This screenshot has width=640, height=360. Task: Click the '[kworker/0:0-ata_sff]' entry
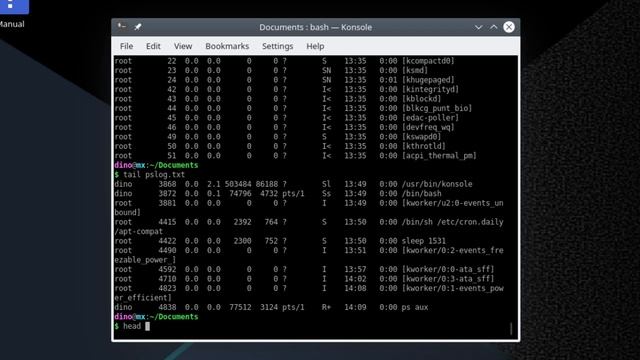[448, 269]
